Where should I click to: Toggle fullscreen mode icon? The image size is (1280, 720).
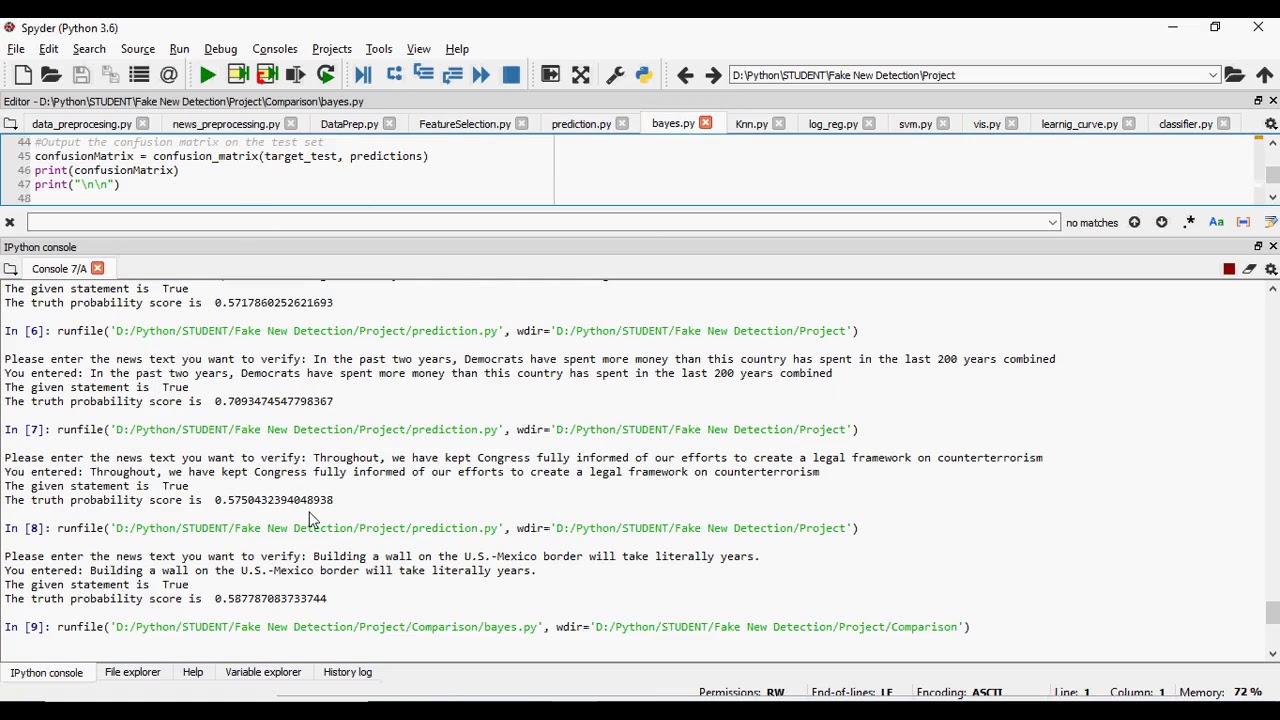point(580,75)
